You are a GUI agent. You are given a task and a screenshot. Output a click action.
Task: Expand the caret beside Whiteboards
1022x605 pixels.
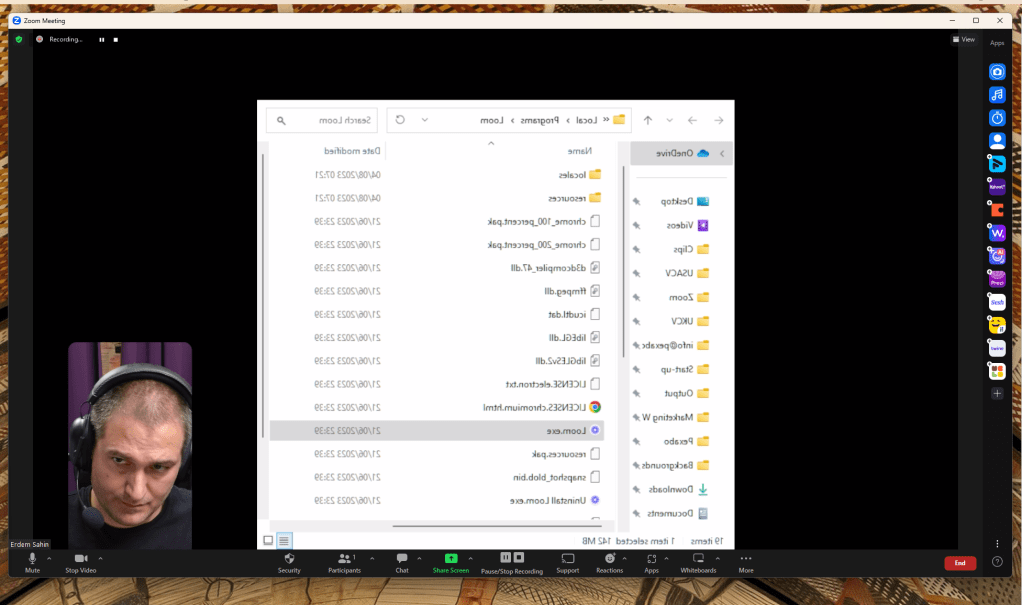[718, 559]
